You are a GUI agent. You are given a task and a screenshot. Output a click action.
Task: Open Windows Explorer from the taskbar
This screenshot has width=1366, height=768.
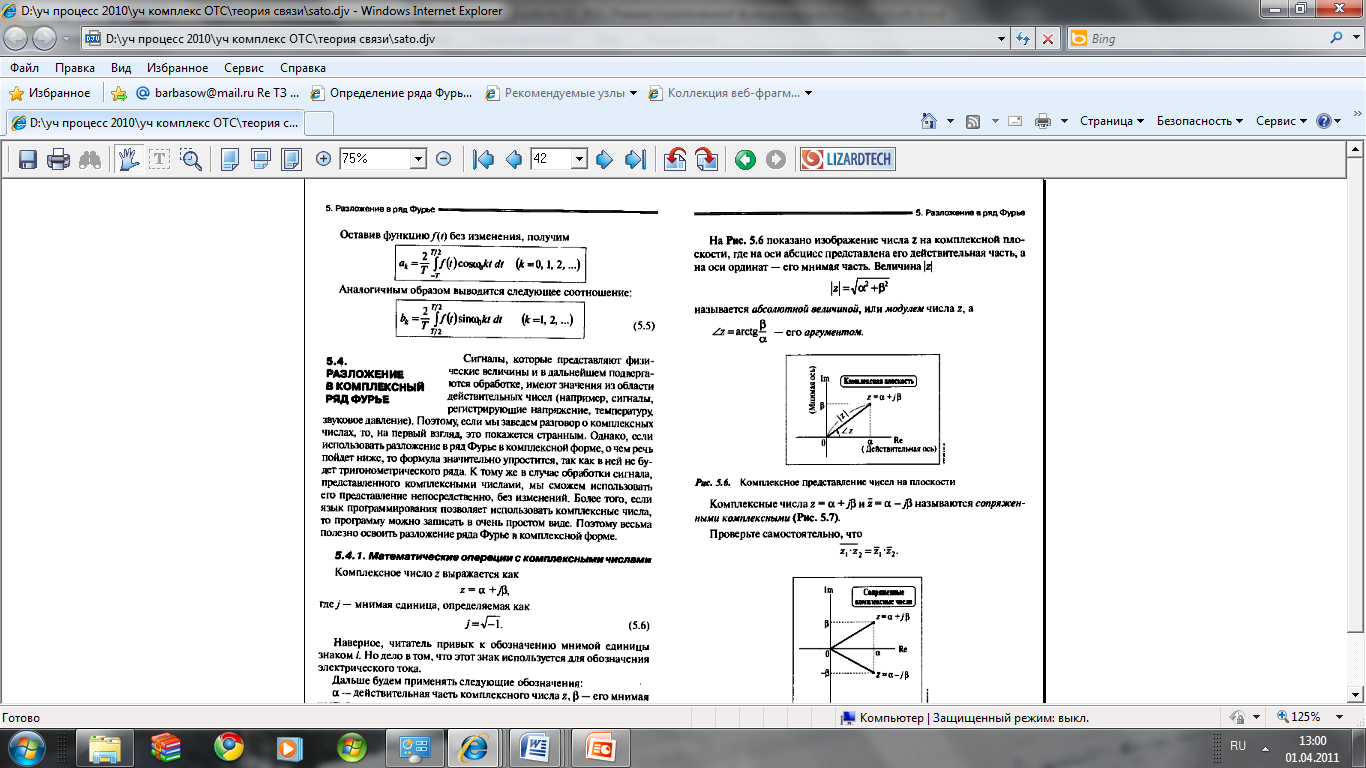(x=105, y=747)
